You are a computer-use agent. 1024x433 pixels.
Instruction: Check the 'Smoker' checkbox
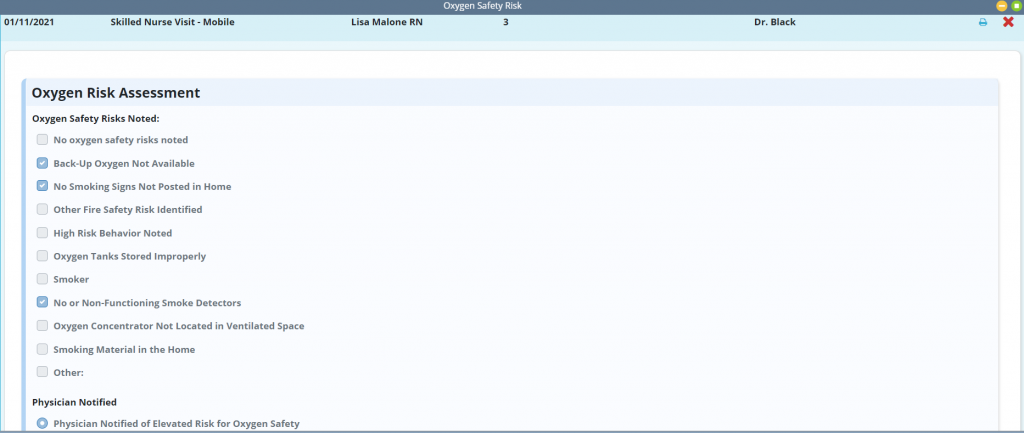pyautogui.click(x=42, y=279)
